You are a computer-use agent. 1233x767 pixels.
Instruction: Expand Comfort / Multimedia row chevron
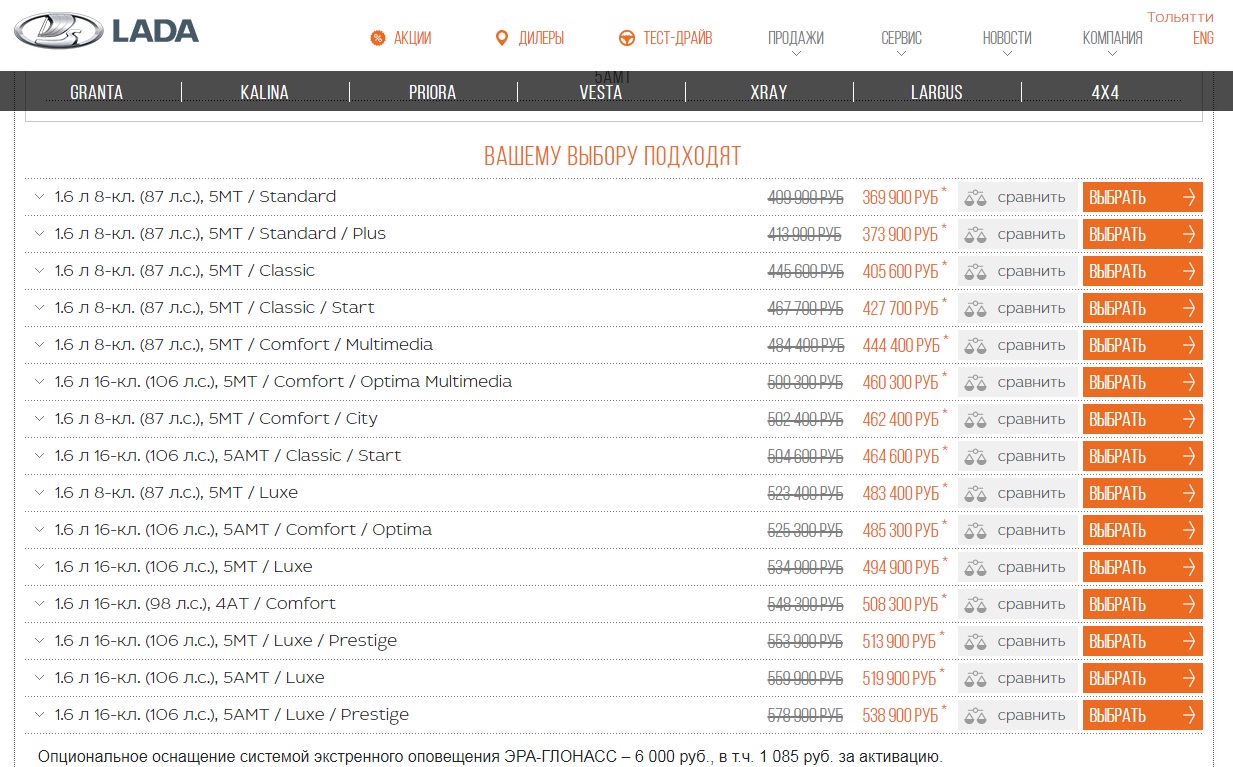tap(39, 344)
